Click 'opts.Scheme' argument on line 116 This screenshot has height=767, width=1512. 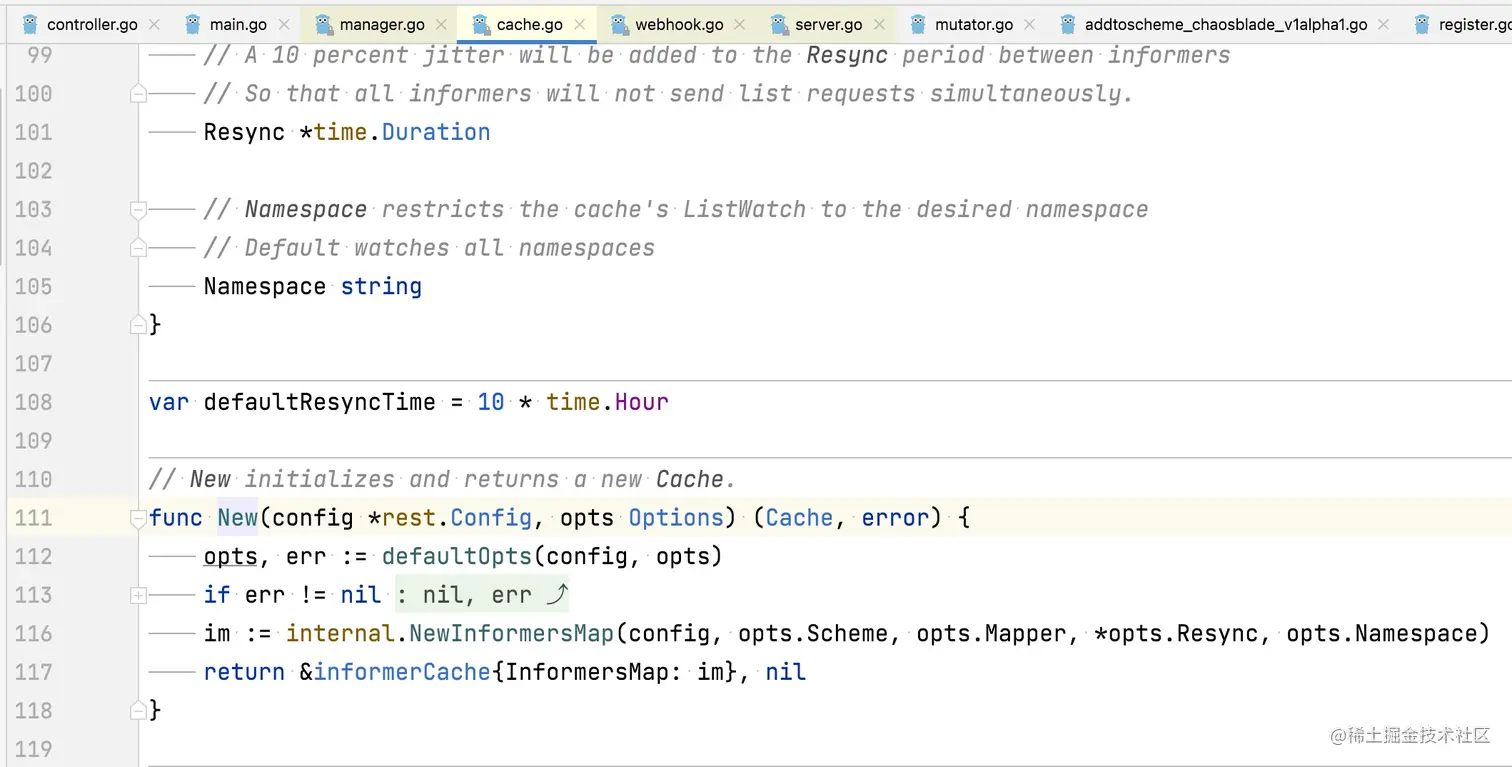[x=812, y=633]
